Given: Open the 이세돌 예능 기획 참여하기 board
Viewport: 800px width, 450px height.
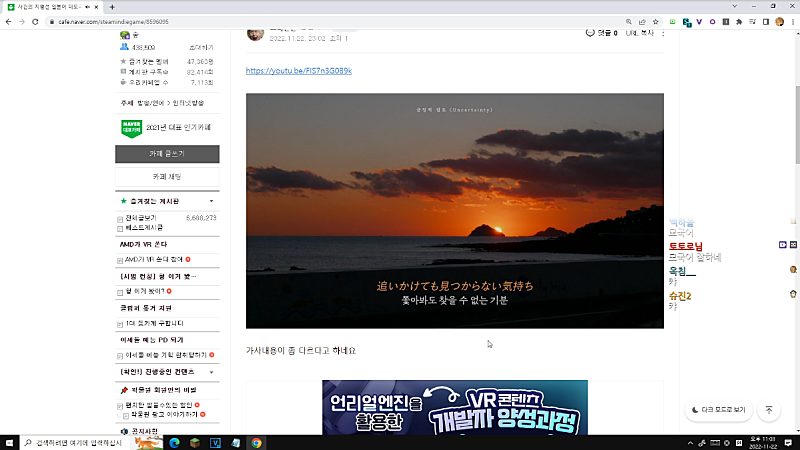Looking at the screenshot, I should click(x=166, y=355).
